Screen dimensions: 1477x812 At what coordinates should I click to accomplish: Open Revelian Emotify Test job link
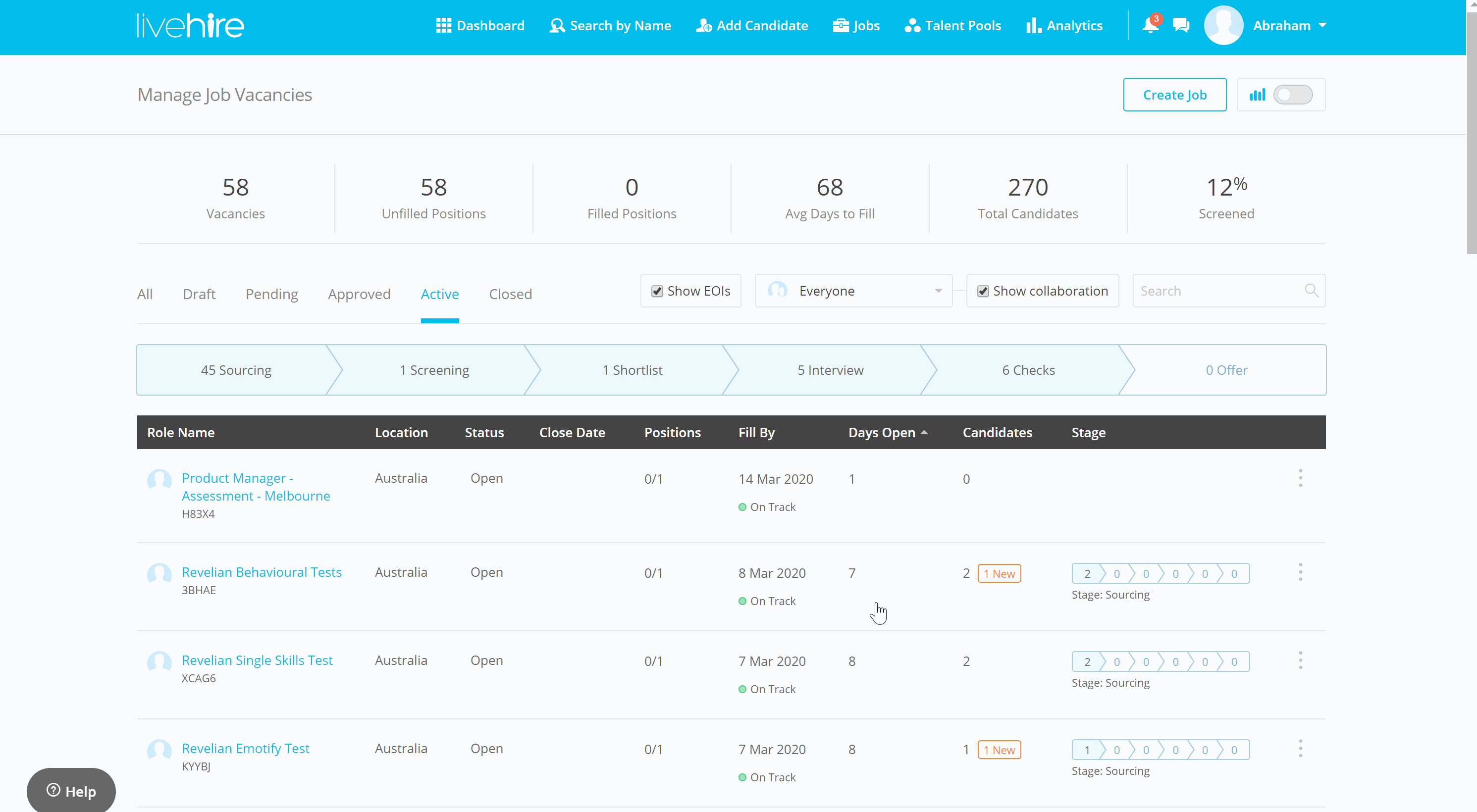coord(245,749)
